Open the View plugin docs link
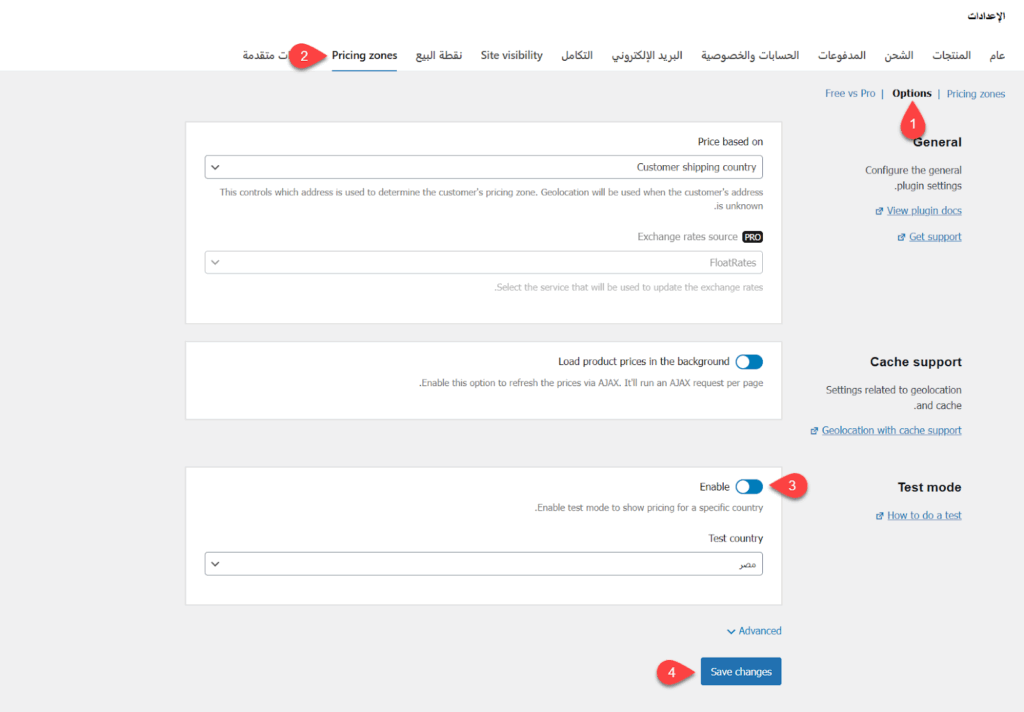The height and width of the screenshot is (712, 1024). tap(924, 211)
